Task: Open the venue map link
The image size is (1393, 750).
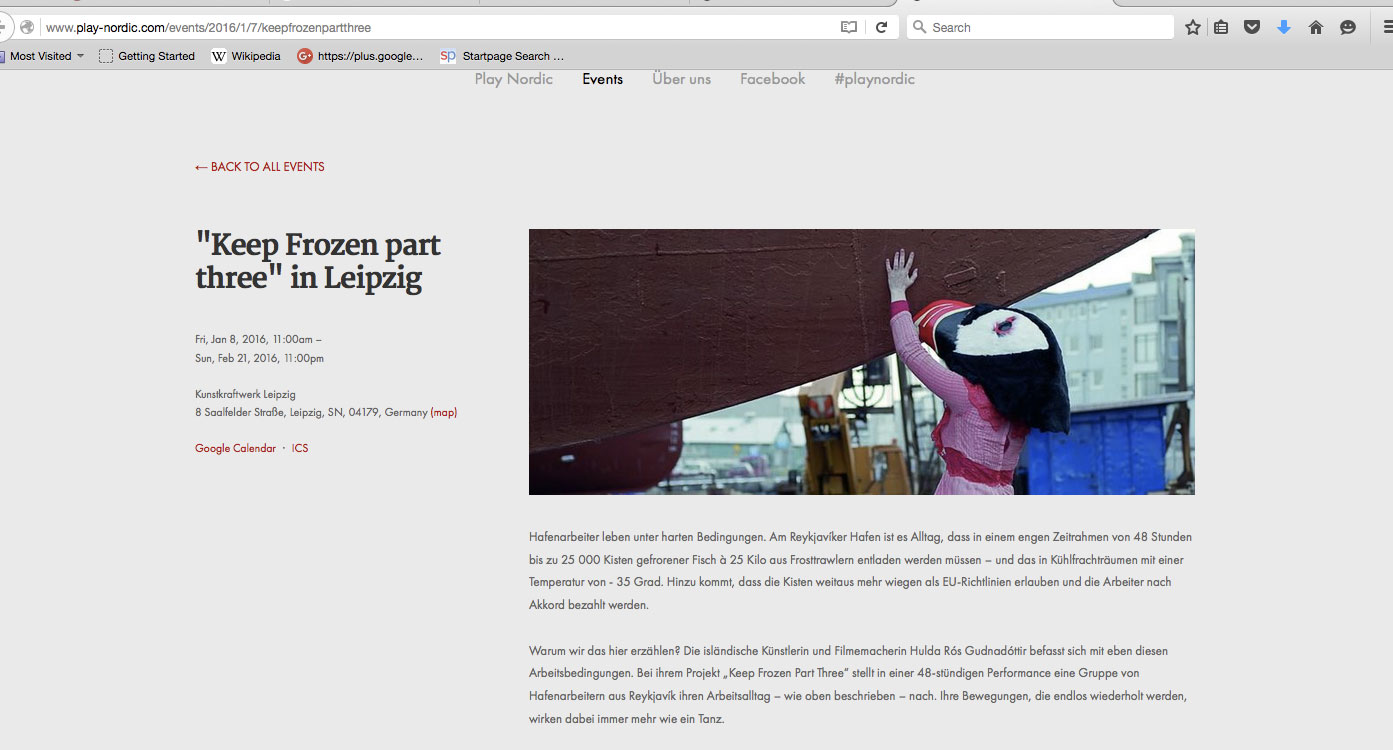Action: click(444, 412)
